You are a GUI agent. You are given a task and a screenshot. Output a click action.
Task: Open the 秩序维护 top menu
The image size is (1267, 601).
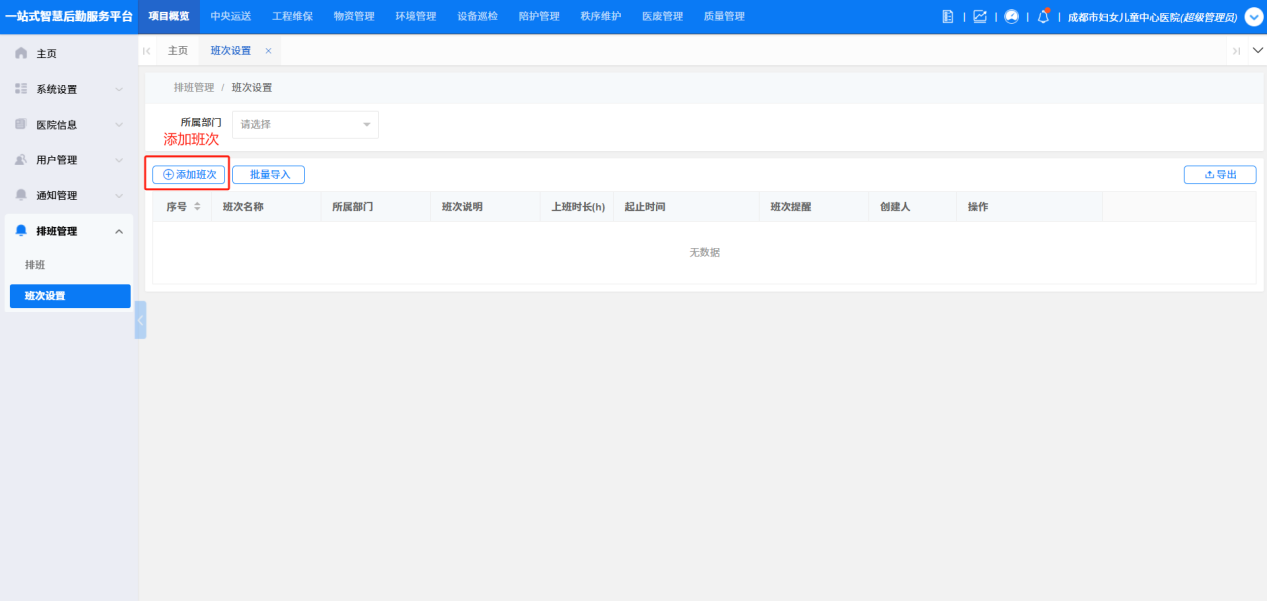coord(600,17)
